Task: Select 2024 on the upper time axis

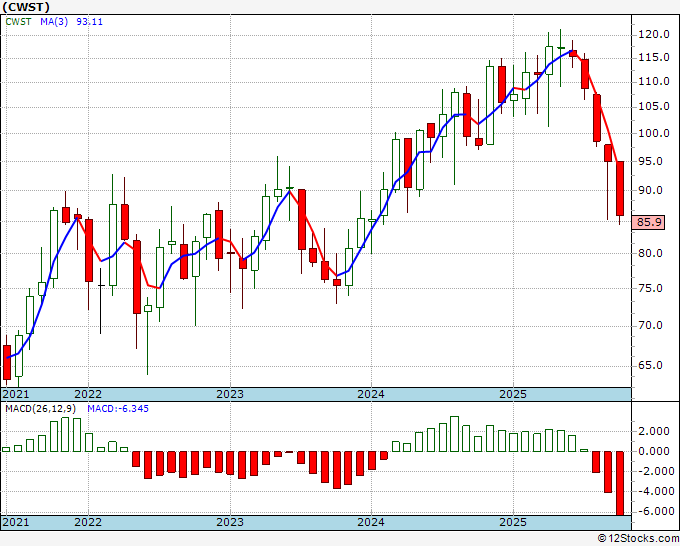Action: (371, 394)
